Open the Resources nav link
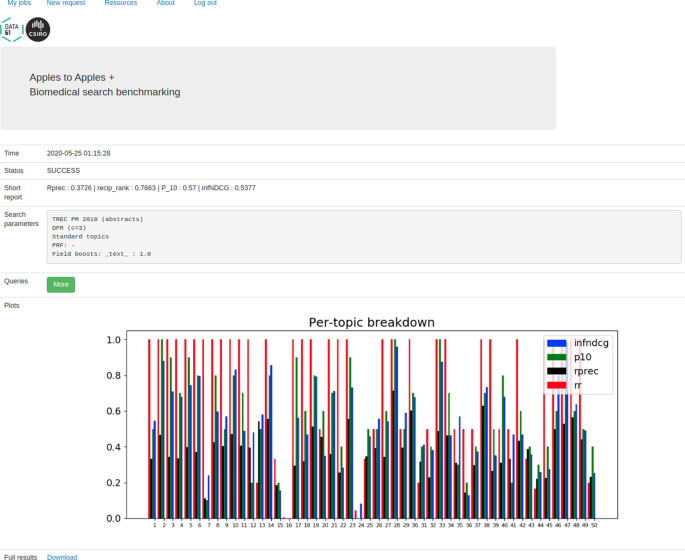 121,3
